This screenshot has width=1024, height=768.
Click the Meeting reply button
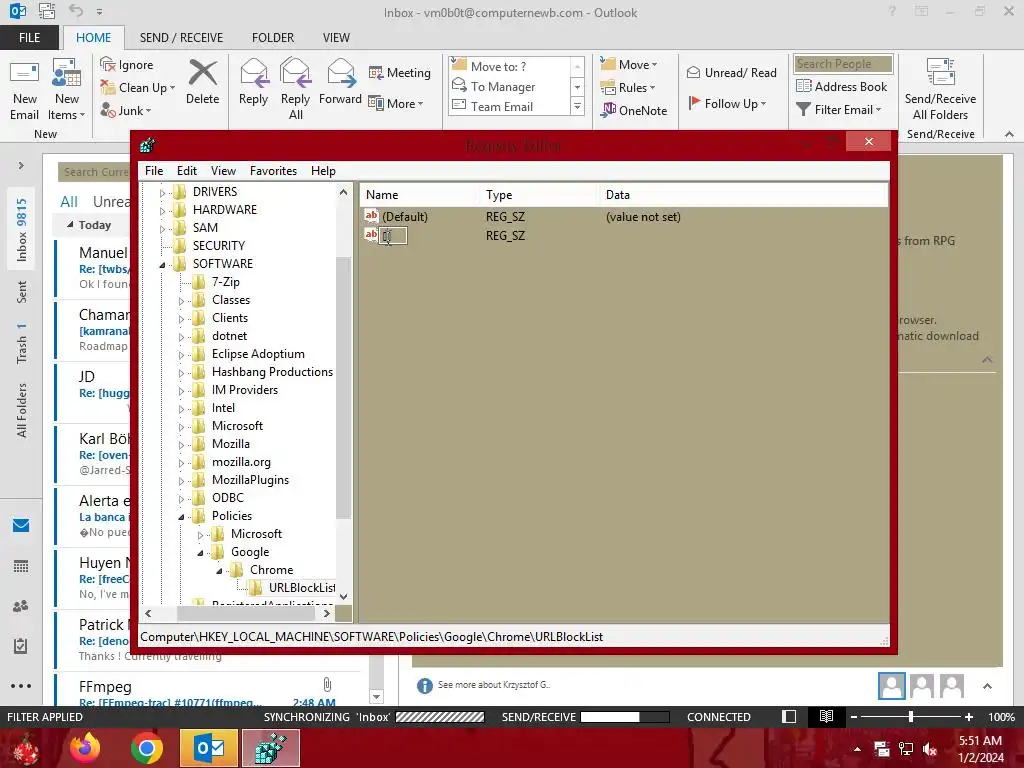(x=400, y=72)
